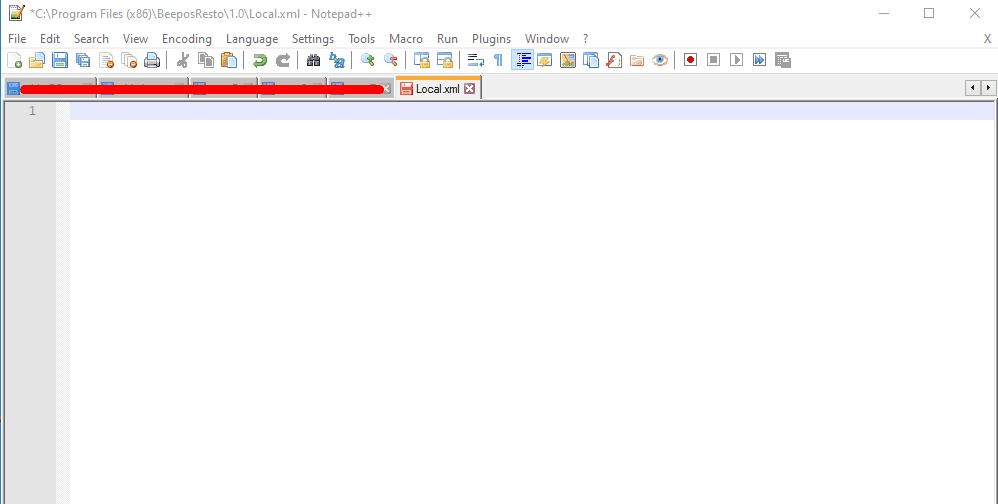Close the Local.xml tab
Viewport: 998px width, 504px height.
click(x=469, y=89)
